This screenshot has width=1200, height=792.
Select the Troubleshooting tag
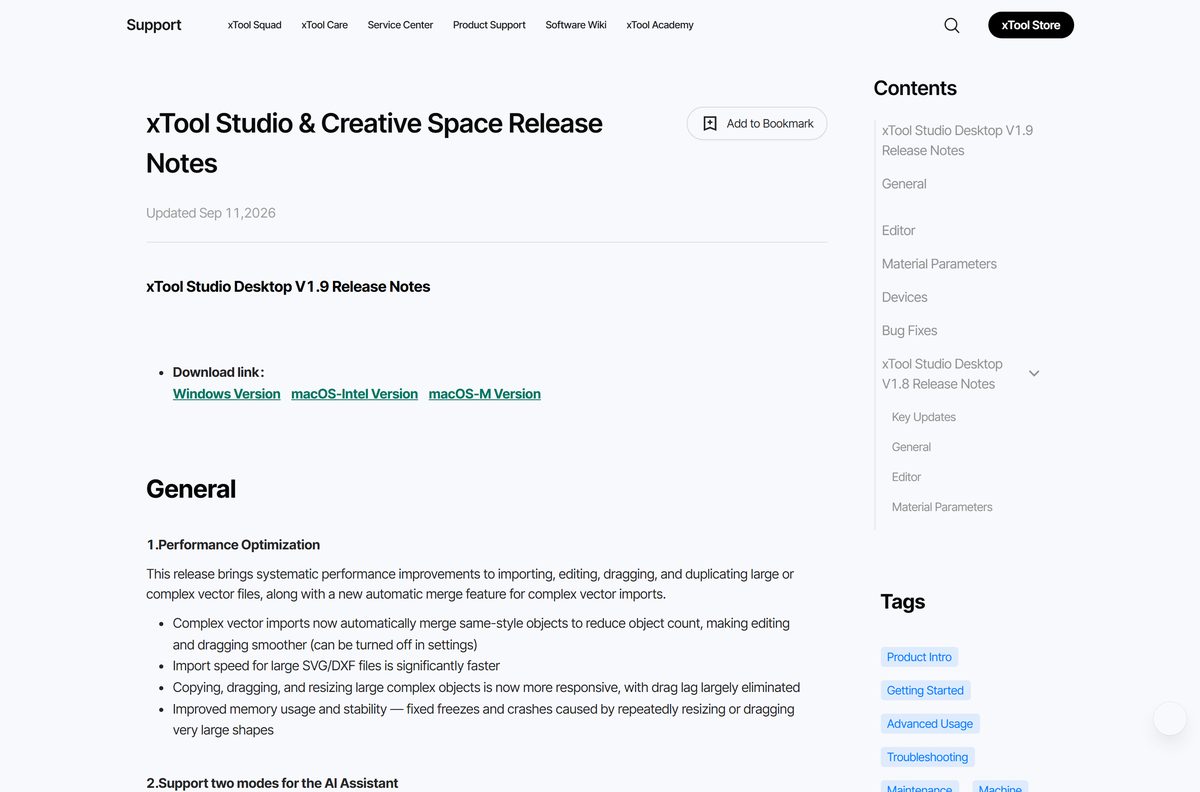(927, 757)
